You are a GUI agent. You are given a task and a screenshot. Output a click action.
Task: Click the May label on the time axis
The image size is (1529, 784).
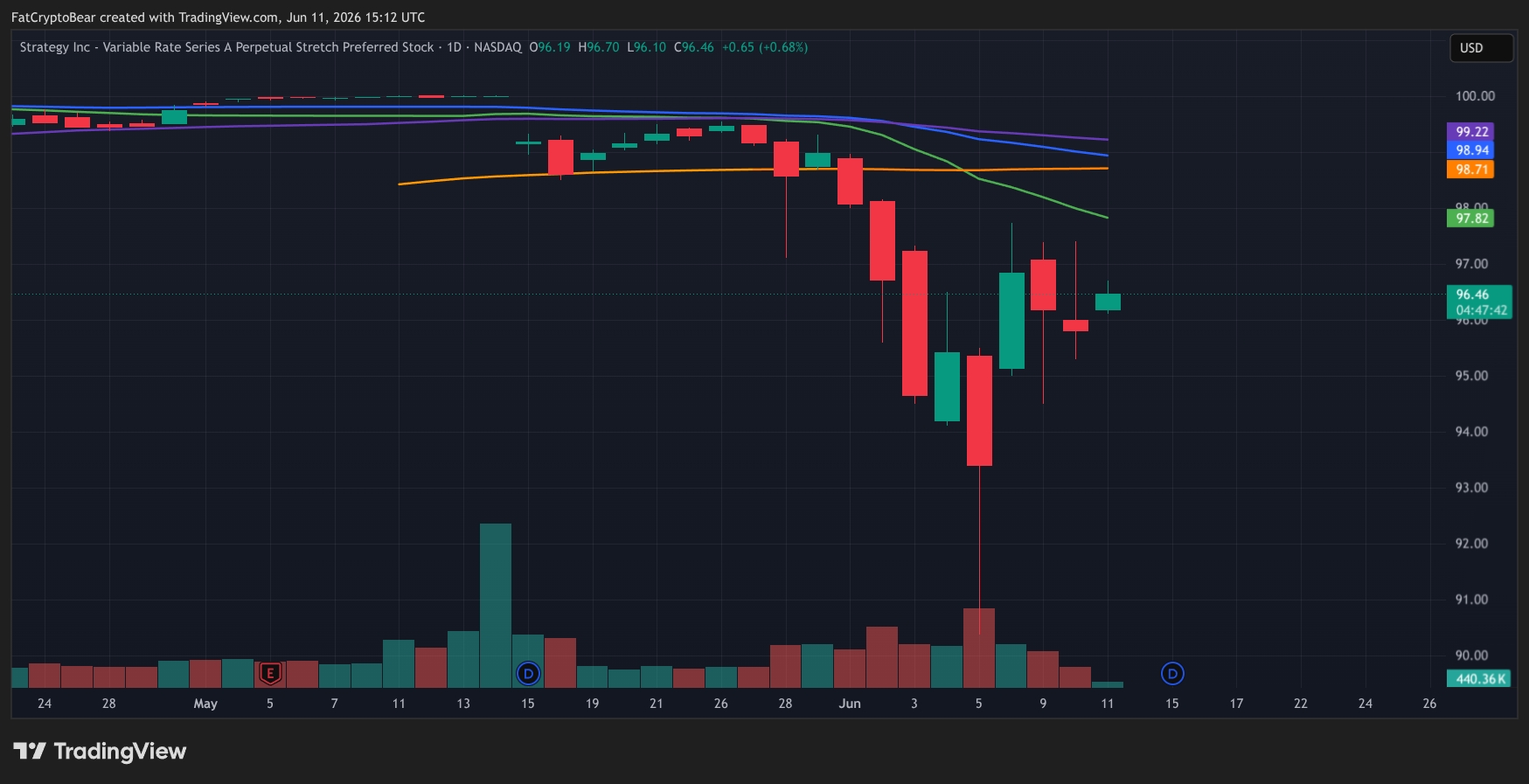[205, 704]
